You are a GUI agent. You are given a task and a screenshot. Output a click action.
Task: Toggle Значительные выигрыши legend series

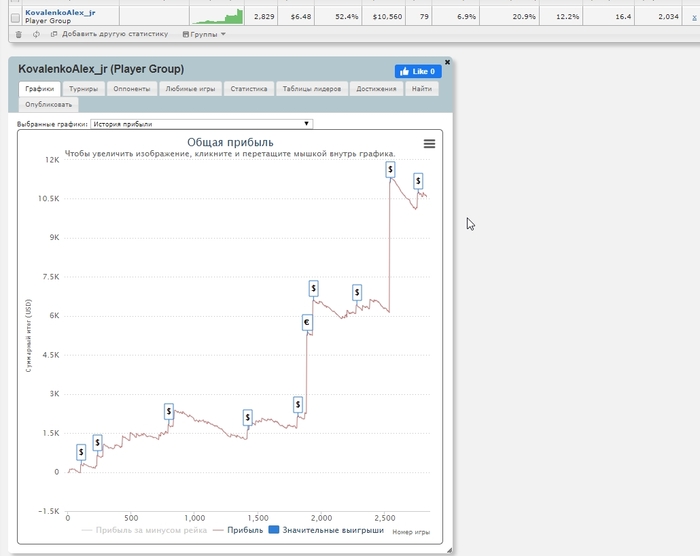click(326, 530)
